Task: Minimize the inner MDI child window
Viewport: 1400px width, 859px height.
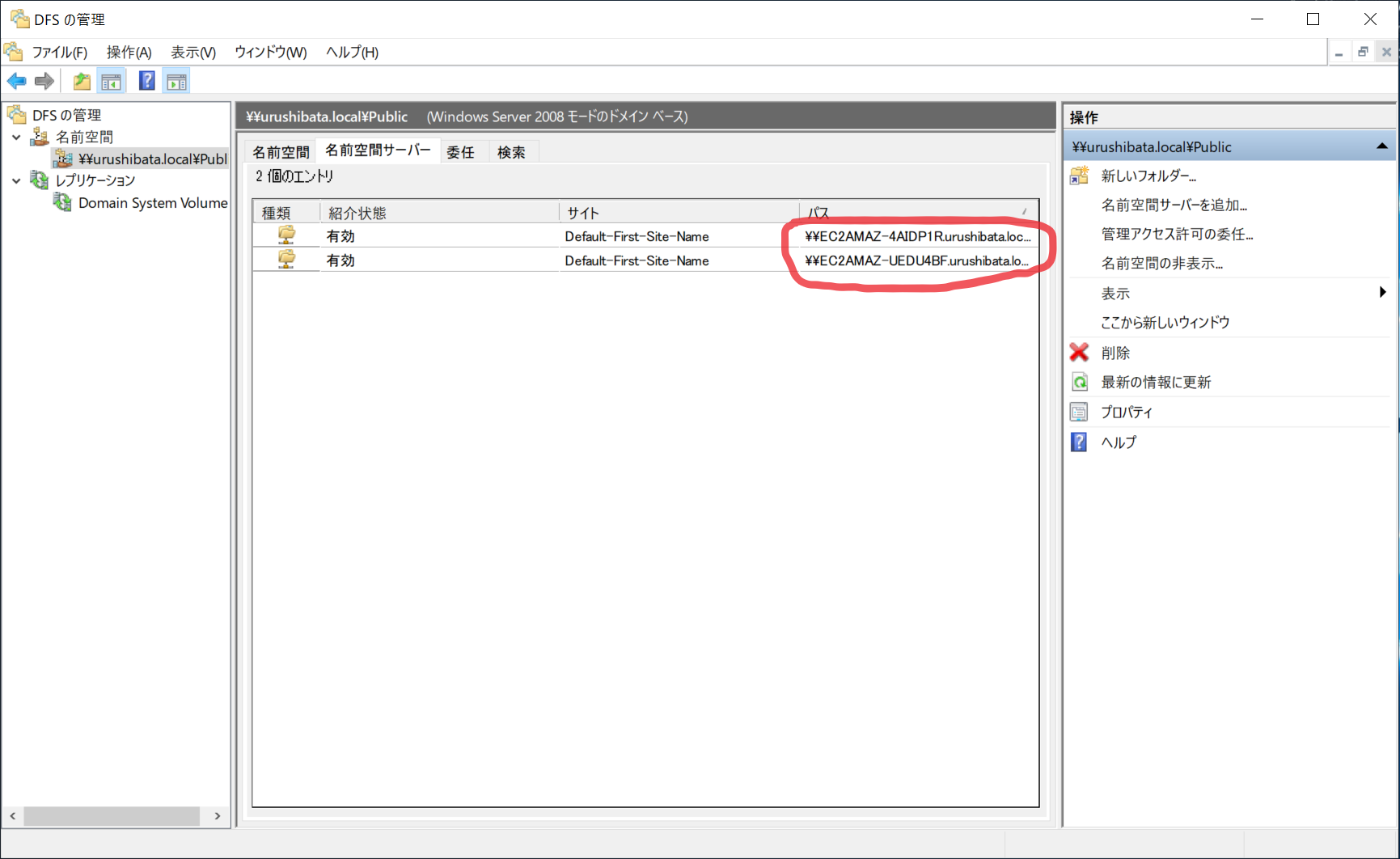Action: (x=1339, y=52)
